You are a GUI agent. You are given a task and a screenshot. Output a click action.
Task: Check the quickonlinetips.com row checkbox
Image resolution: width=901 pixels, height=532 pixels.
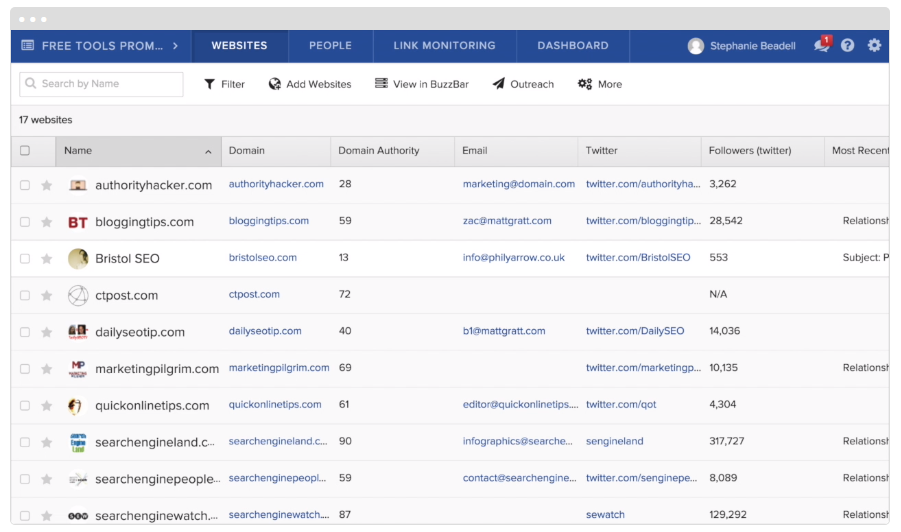[25, 406]
